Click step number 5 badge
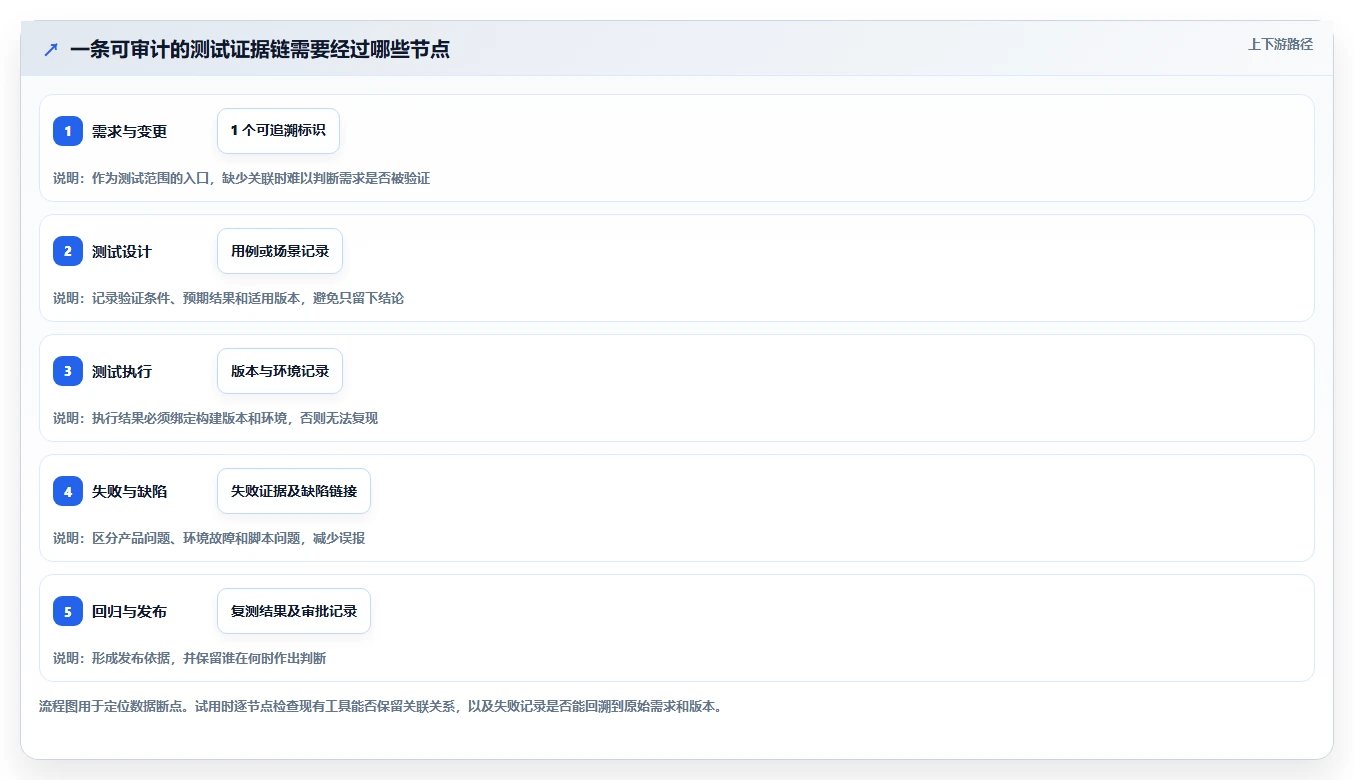This screenshot has width=1354, height=780. pyautogui.click(x=68, y=611)
